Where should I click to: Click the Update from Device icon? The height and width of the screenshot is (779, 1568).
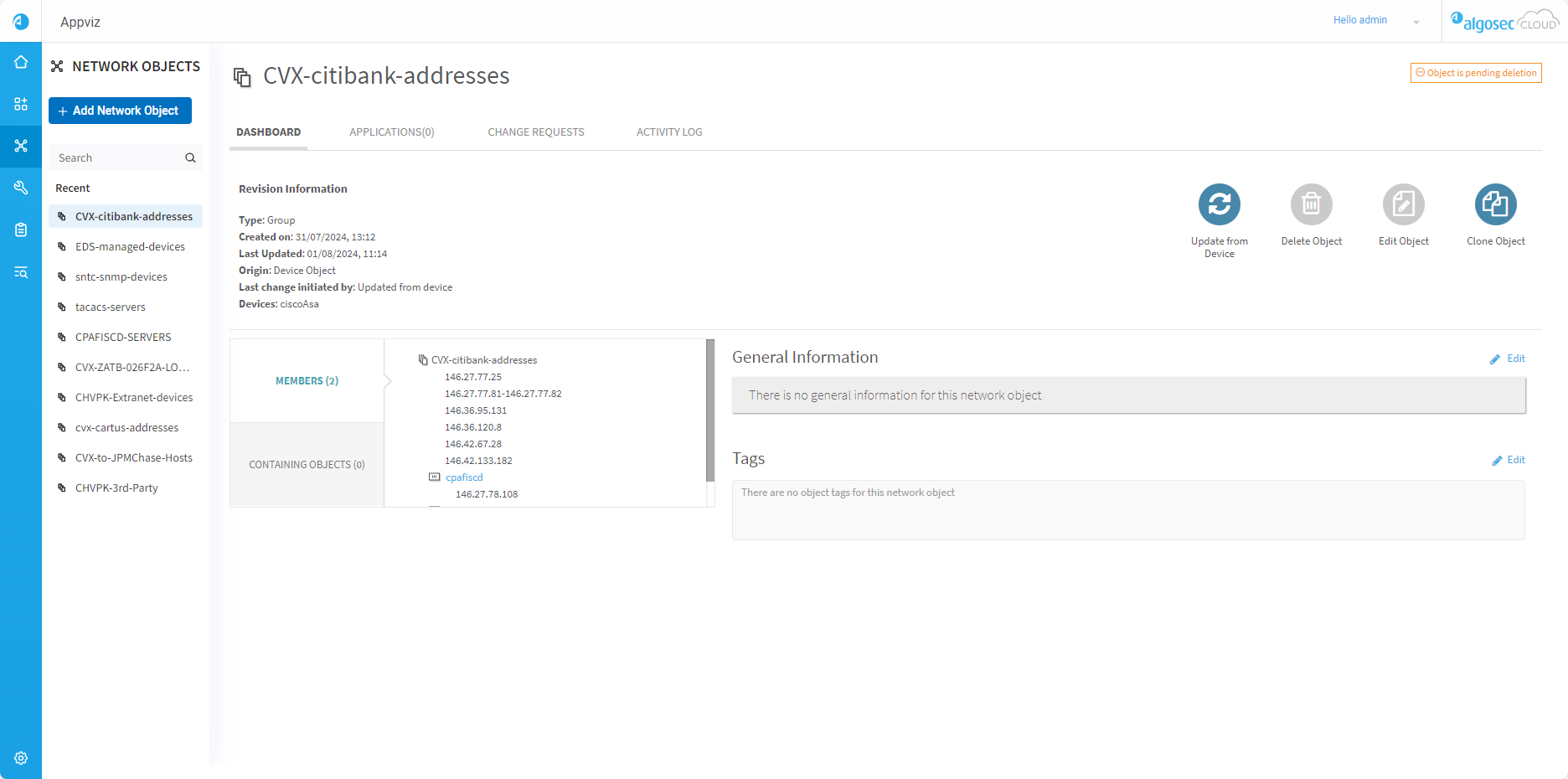(1219, 204)
